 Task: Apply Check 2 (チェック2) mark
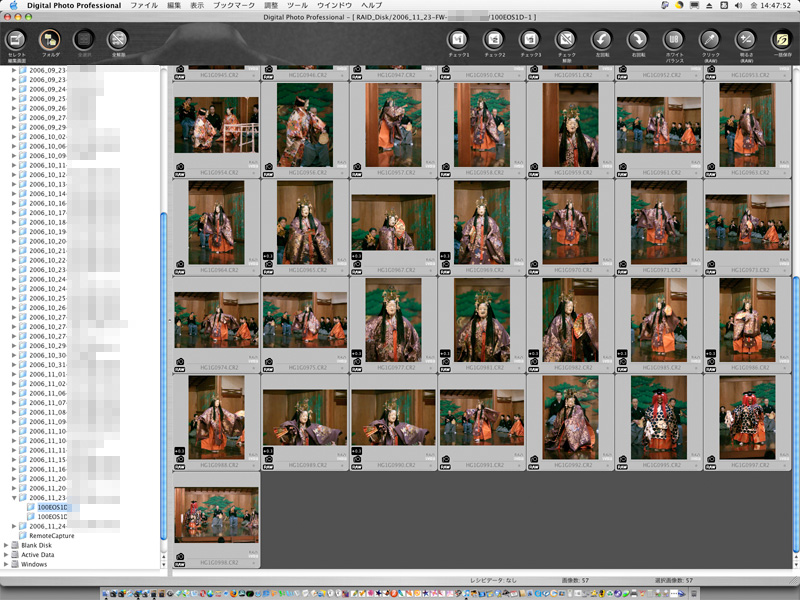494,40
